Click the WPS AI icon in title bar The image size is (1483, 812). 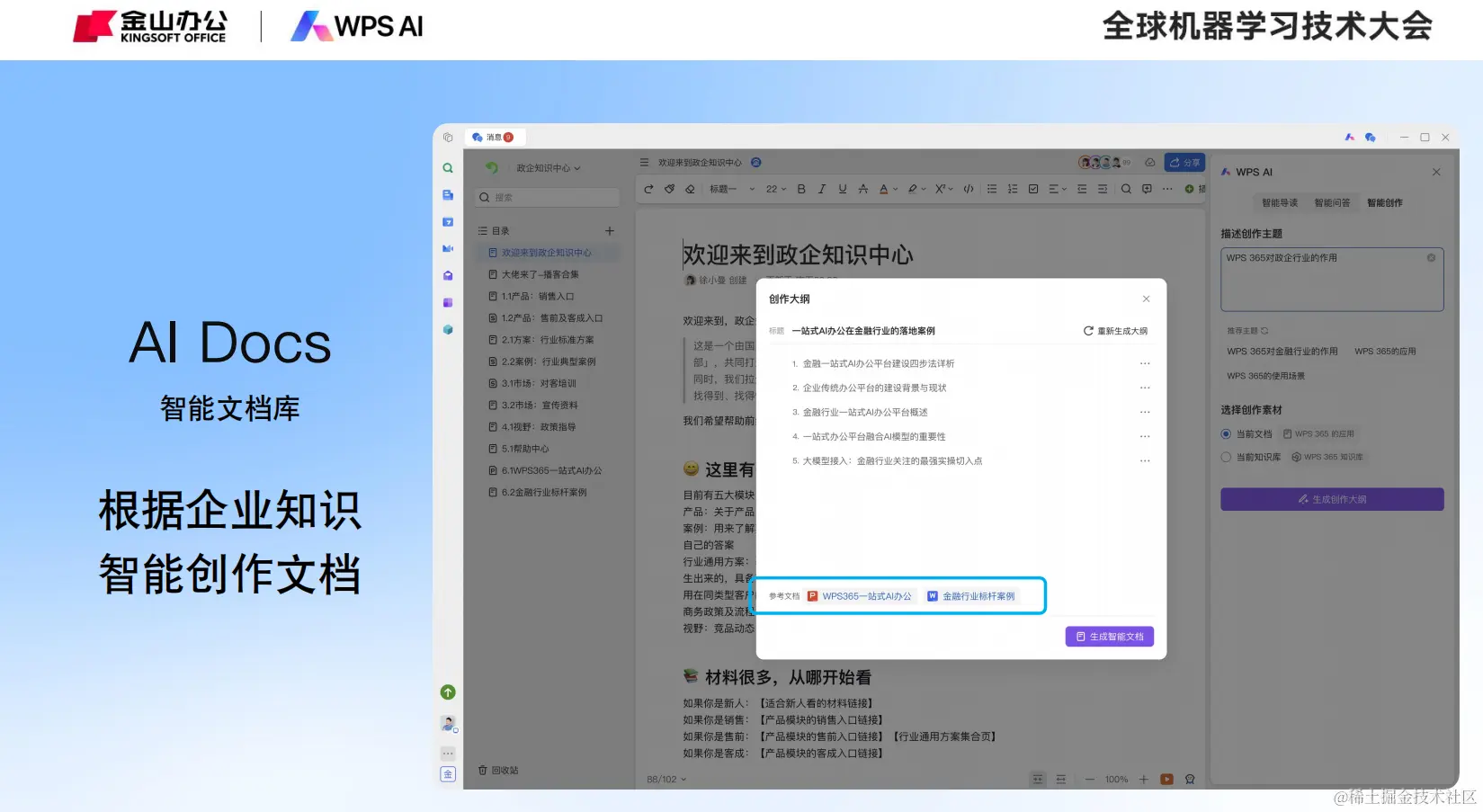(1349, 138)
